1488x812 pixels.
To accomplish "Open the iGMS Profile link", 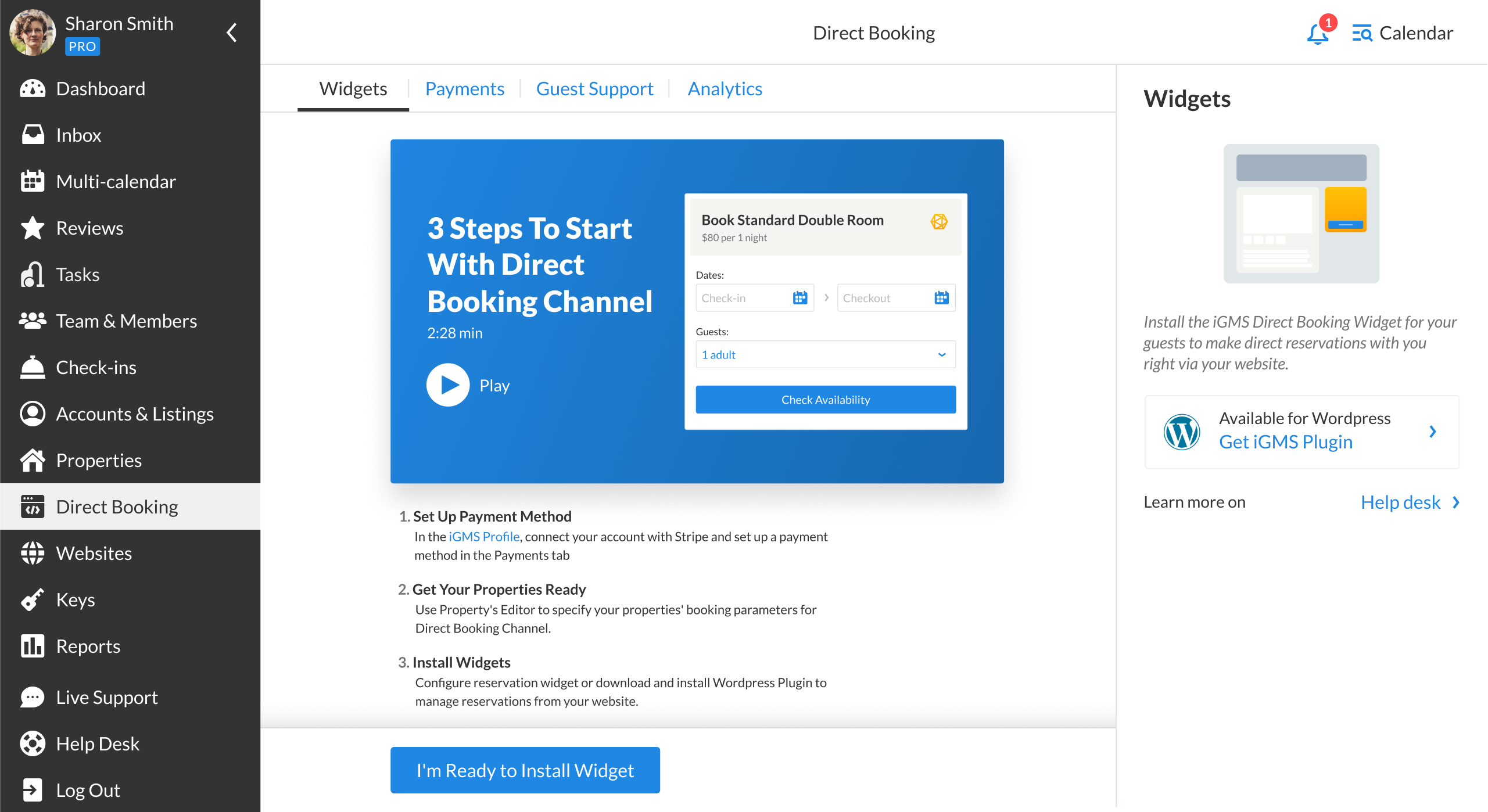I will point(483,537).
